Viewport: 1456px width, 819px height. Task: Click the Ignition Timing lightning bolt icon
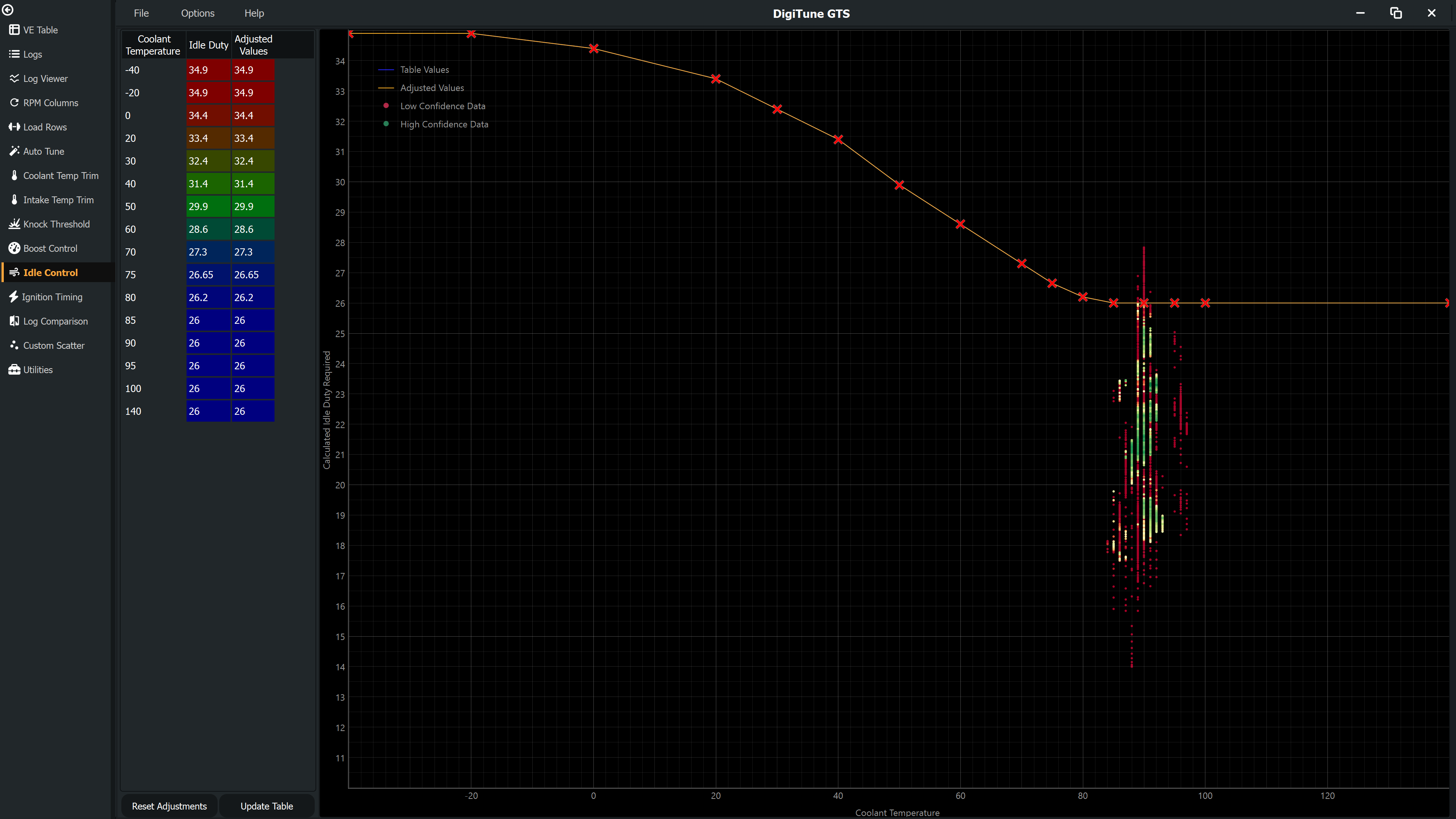point(14,297)
